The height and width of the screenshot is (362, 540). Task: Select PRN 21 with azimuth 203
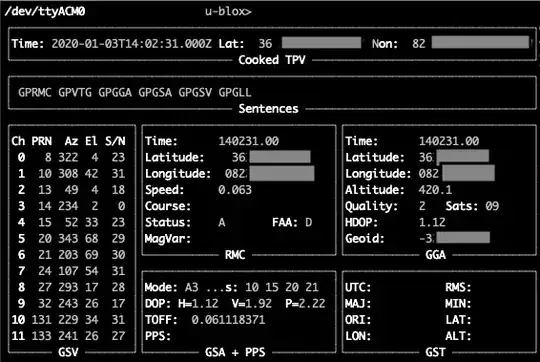pos(71,255)
